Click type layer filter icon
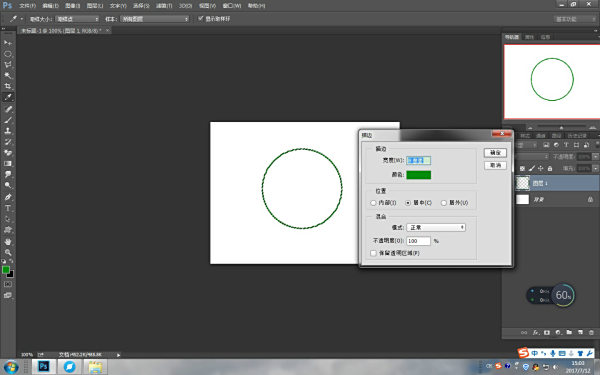600x375 pixels. click(566, 145)
